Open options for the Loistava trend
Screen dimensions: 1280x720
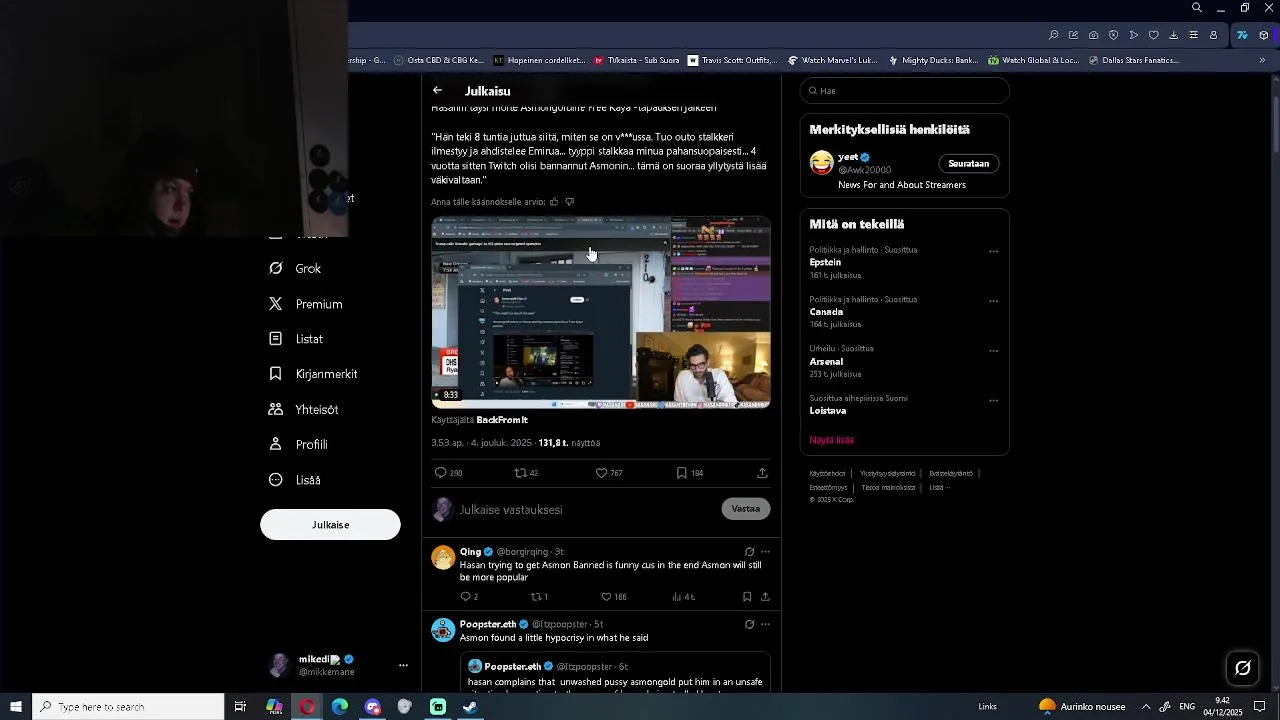tap(993, 400)
